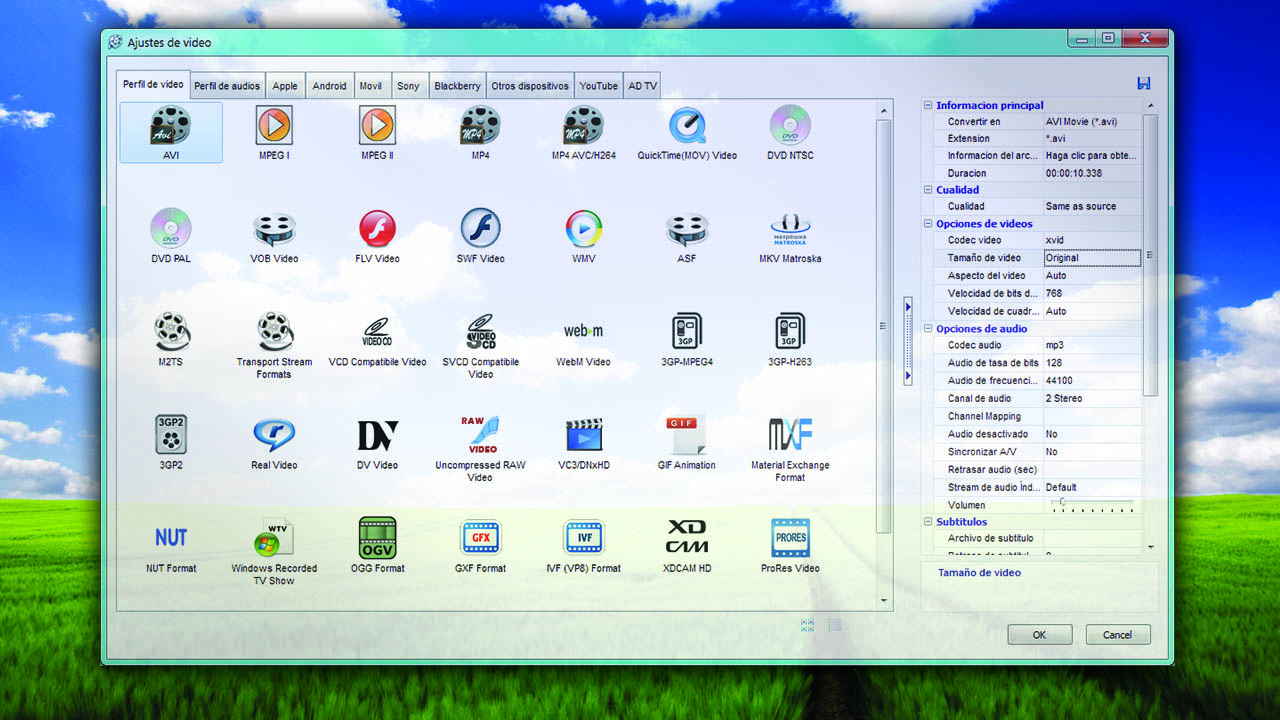Click the WebM Video icon
The height and width of the screenshot is (720, 1280).
point(583,332)
